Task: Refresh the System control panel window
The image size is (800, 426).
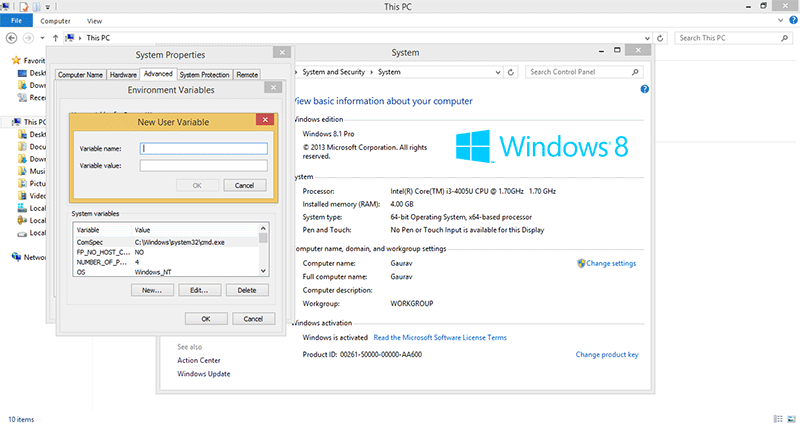Action: click(x=511, y=72)
